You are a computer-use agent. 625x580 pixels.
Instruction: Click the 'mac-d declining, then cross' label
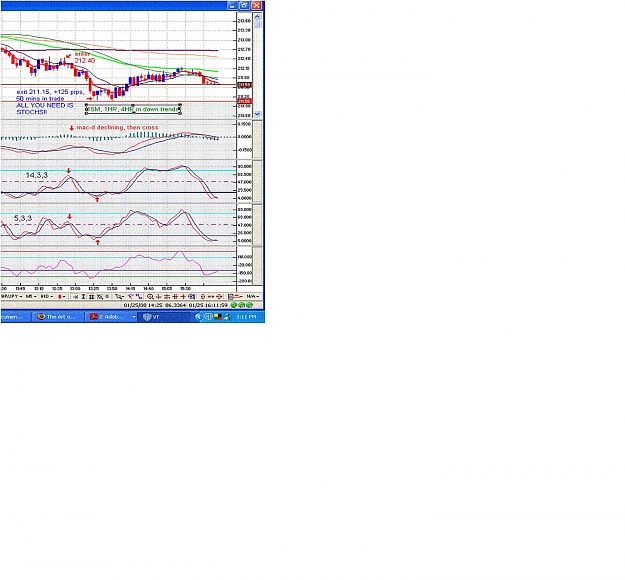pyautogui.click(x=117, y=128)
